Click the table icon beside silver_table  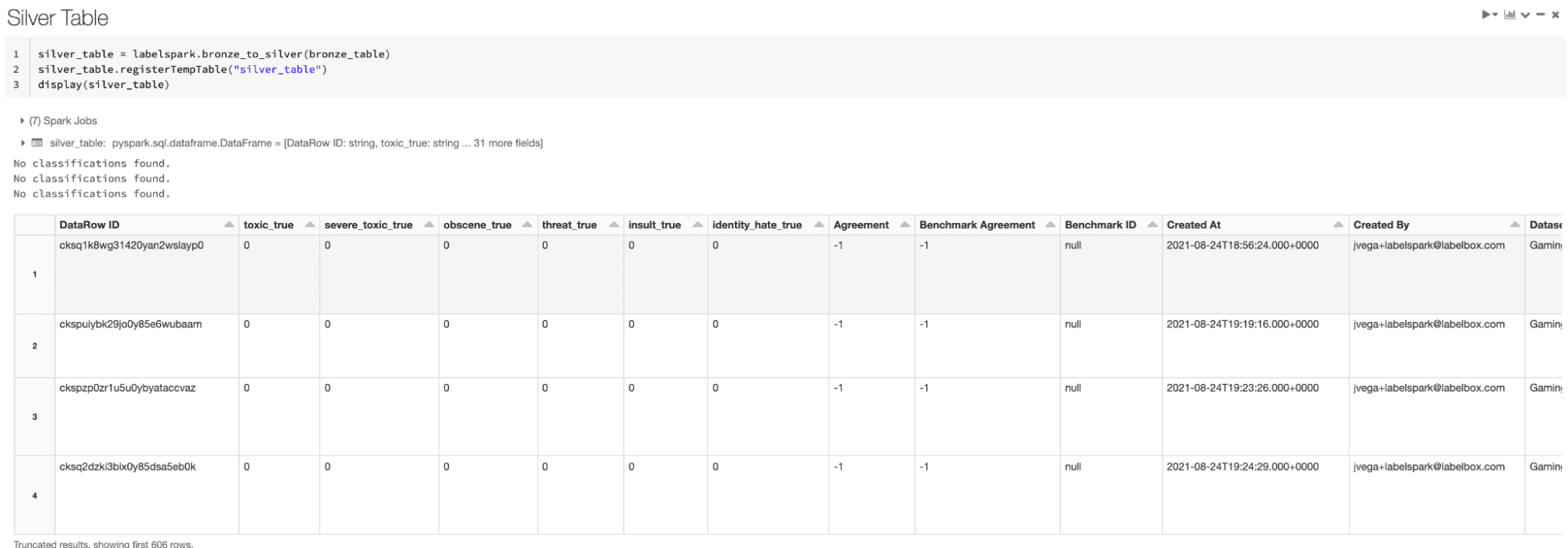(x=37, y=143)
